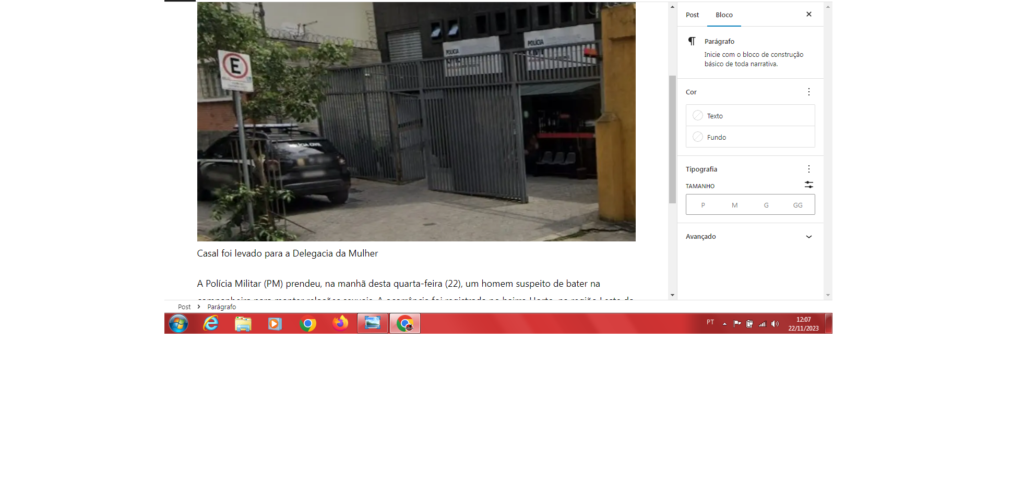The height and width of the screenshot is (487, 1024).
Task: Open the Cor panel options menu
Action: 808,92
